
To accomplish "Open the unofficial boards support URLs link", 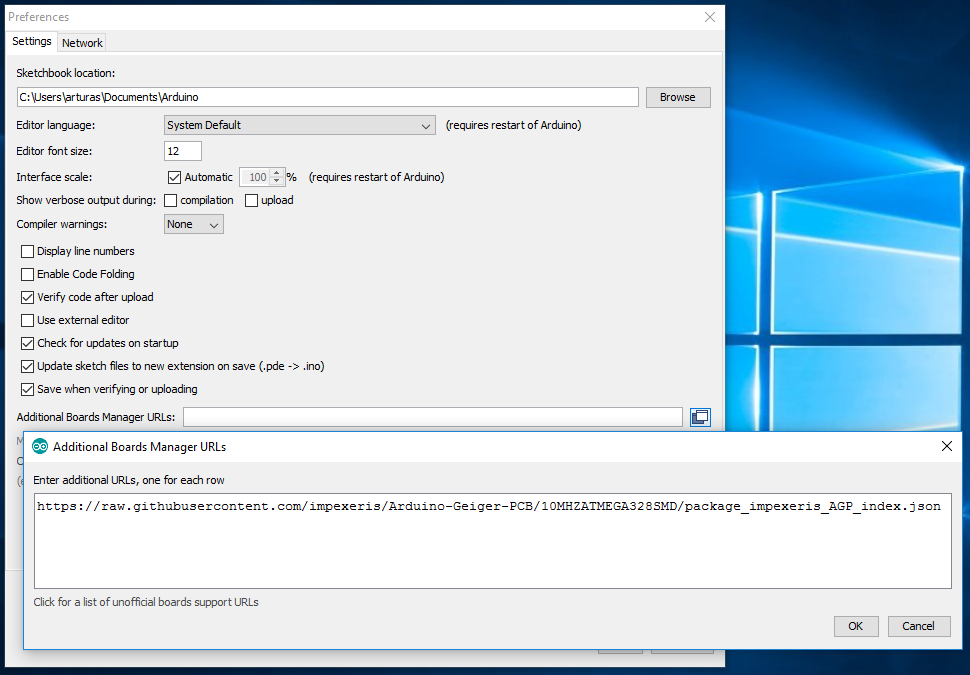I will pyautogui.click(x=146, y=602).
